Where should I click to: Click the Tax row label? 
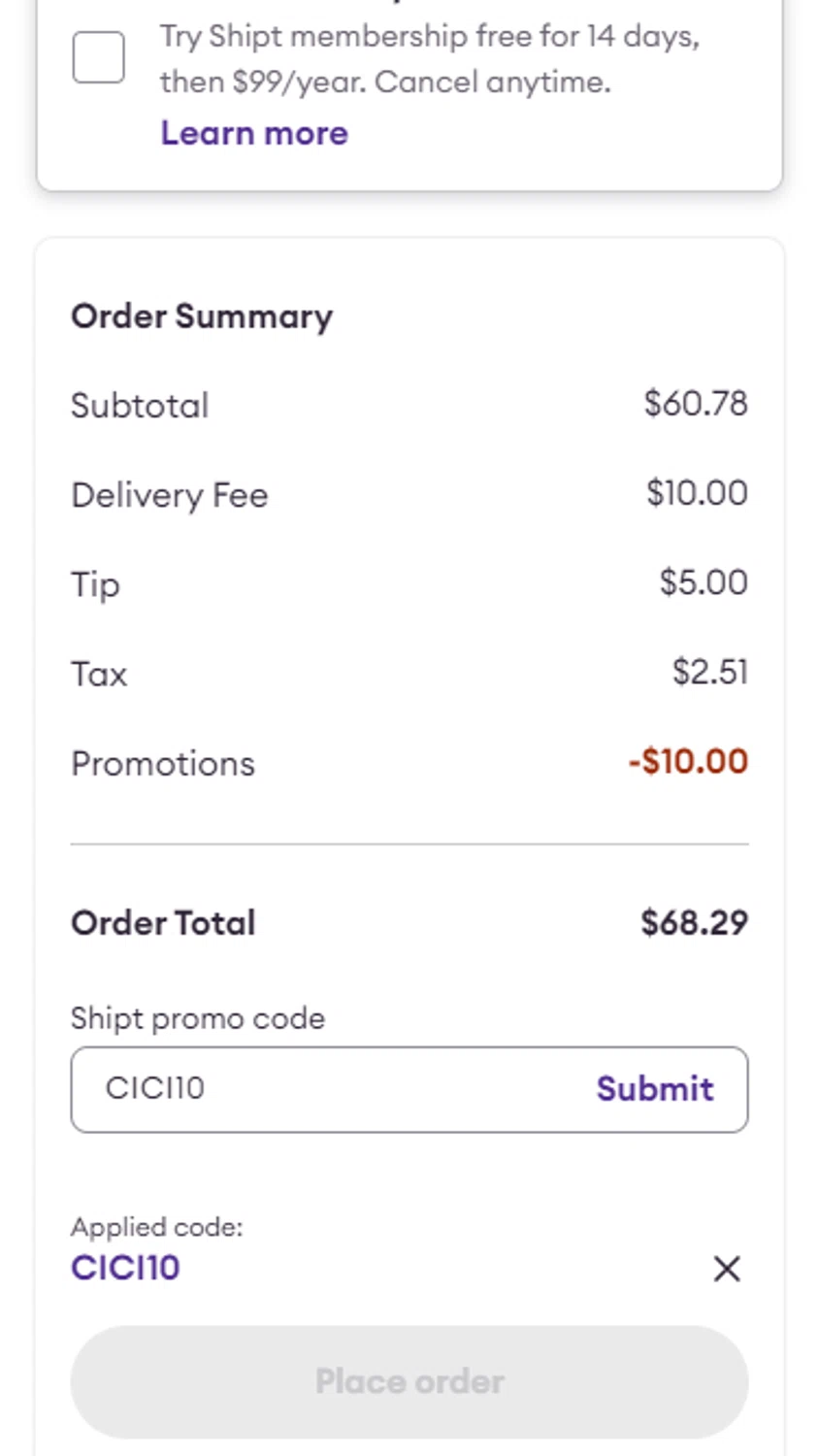[x=99, y=675]
